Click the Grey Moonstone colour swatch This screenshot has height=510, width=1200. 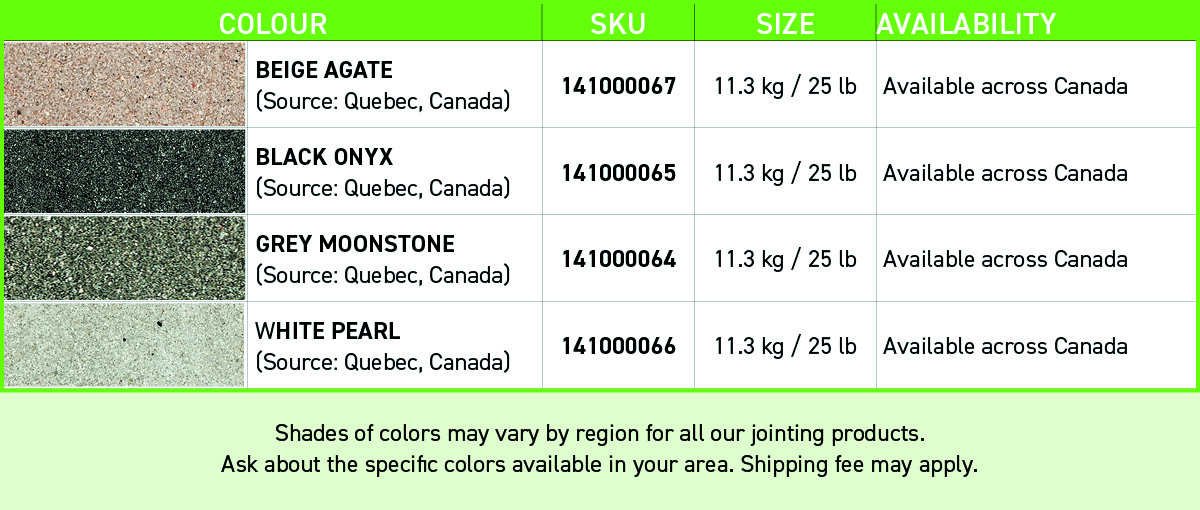(125, 258)
